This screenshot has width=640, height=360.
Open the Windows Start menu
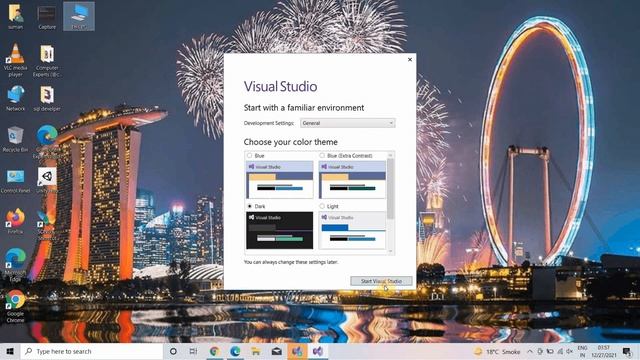(10, 351)
